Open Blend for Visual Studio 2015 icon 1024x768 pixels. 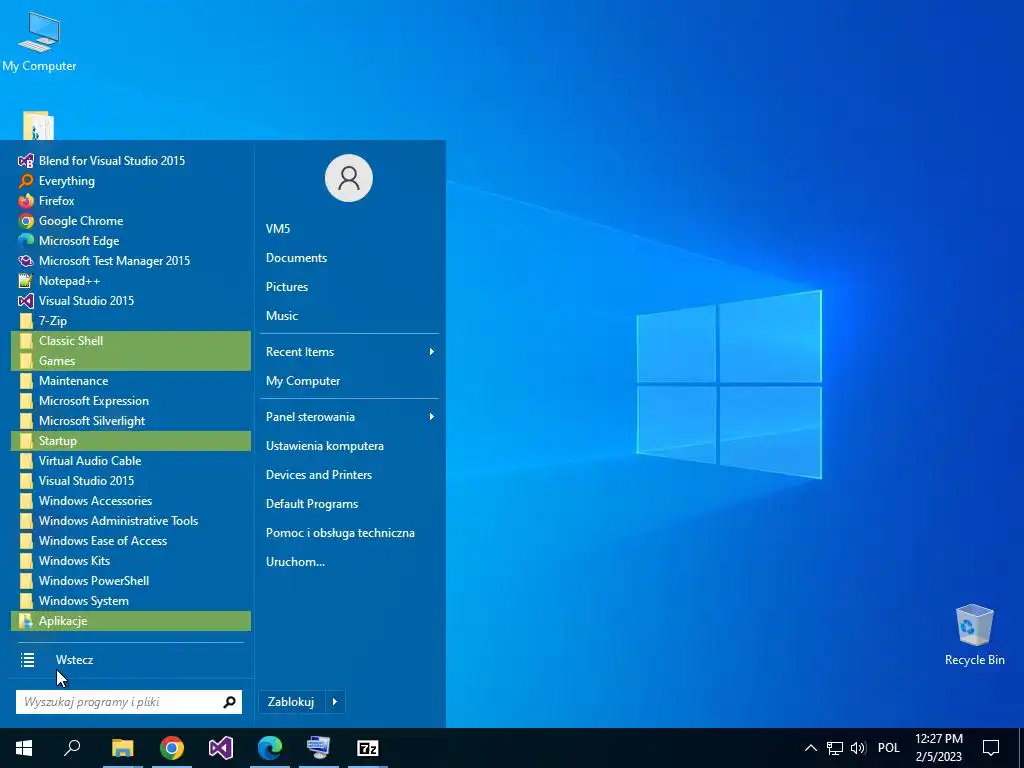tap(25, 161)
